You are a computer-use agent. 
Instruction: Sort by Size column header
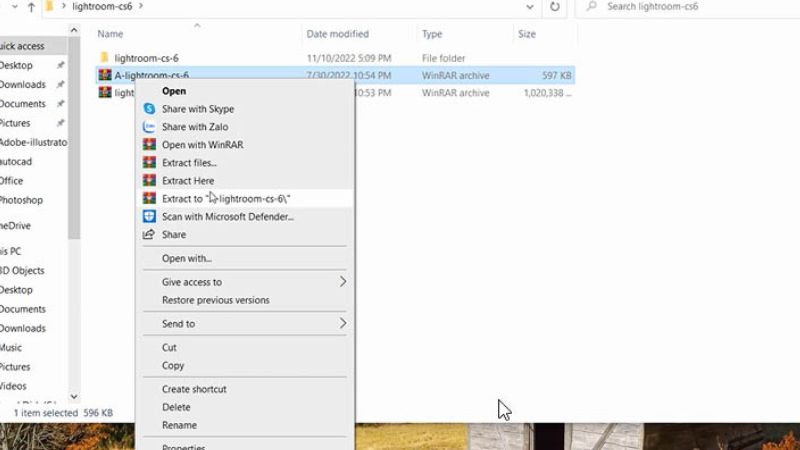(527, 34)
